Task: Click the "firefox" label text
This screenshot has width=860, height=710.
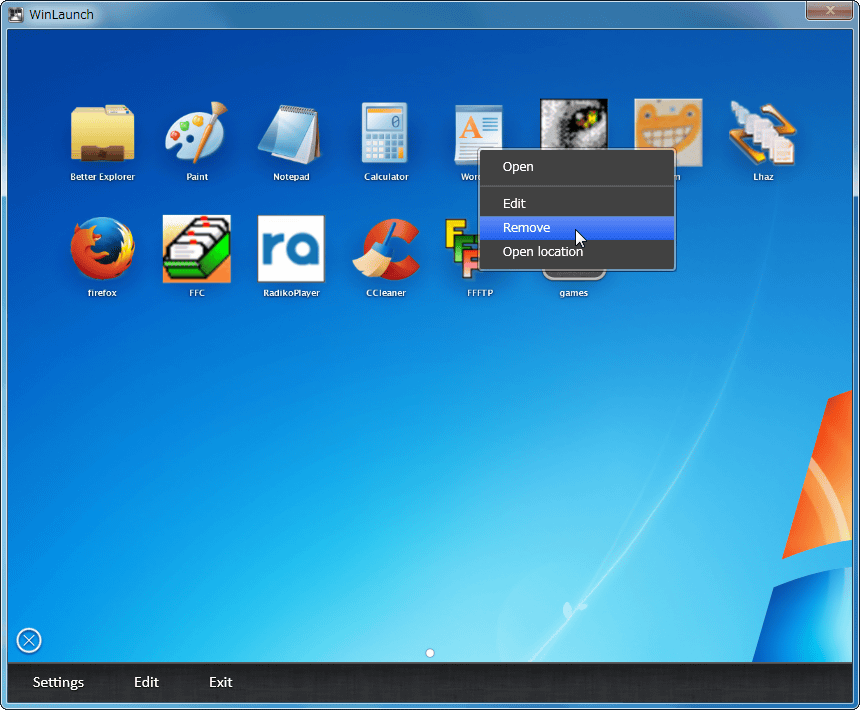Action: coord(102,293)
